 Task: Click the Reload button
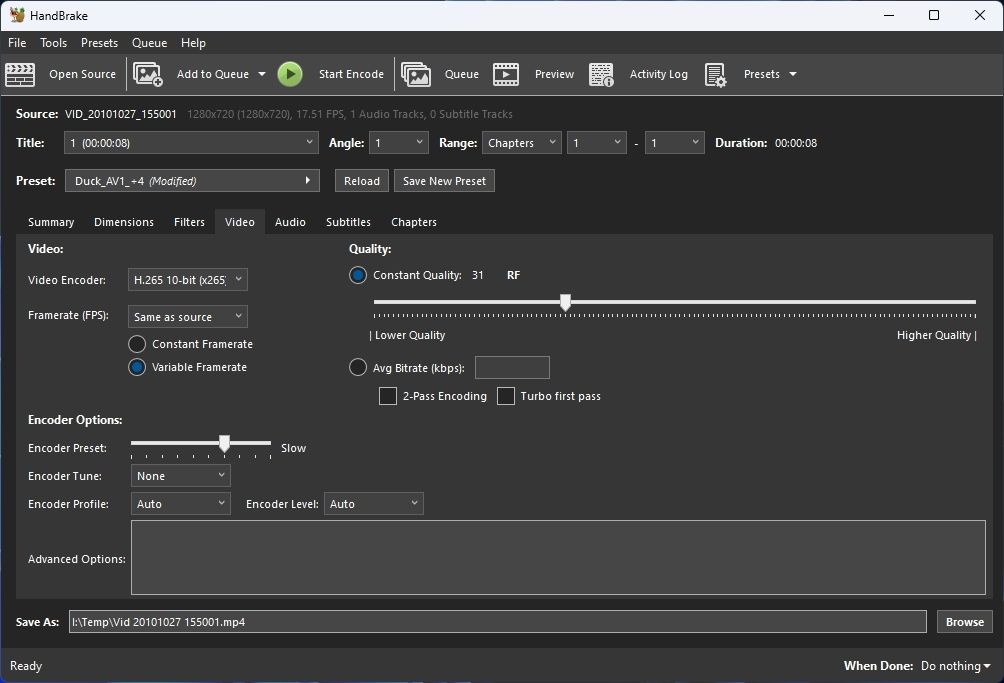[361, 181]
